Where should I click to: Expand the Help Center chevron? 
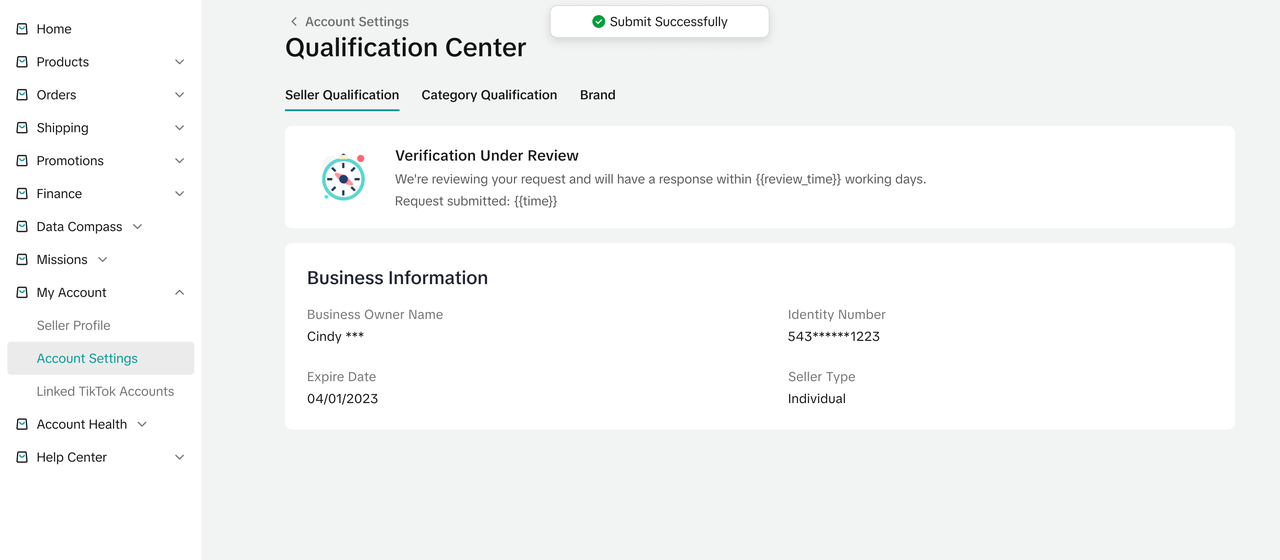[180, 457]
